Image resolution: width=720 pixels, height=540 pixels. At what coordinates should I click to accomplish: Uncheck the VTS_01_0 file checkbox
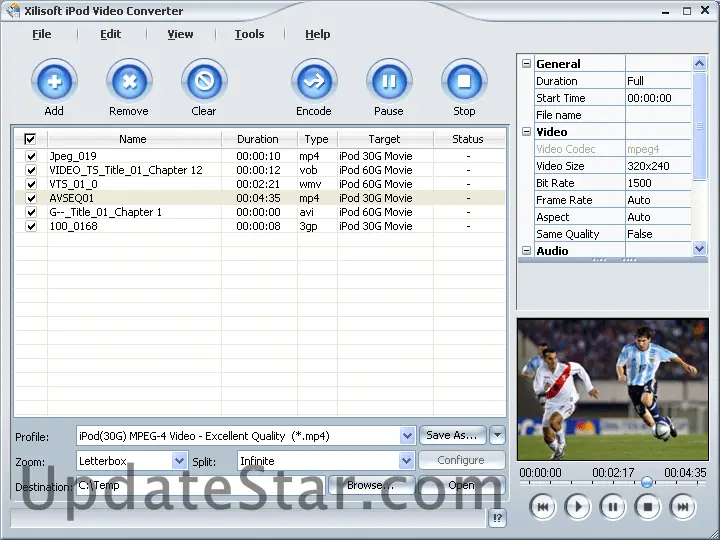click(x=31, y=184)
